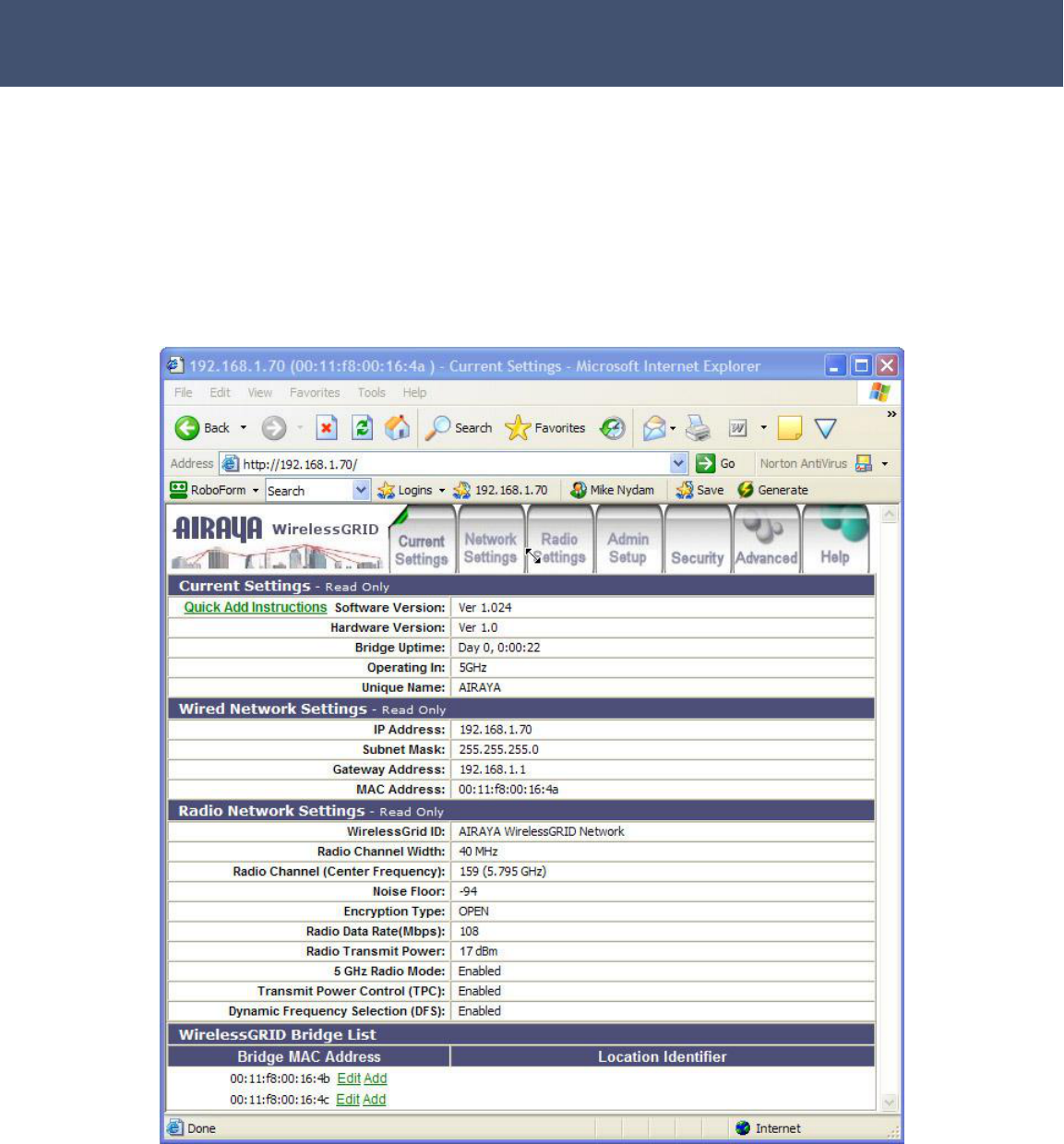Open the Norton AntiVirus dropdown arrow
The width and height of the screenshot is (1064, 1144).
[x=885, y=464]
